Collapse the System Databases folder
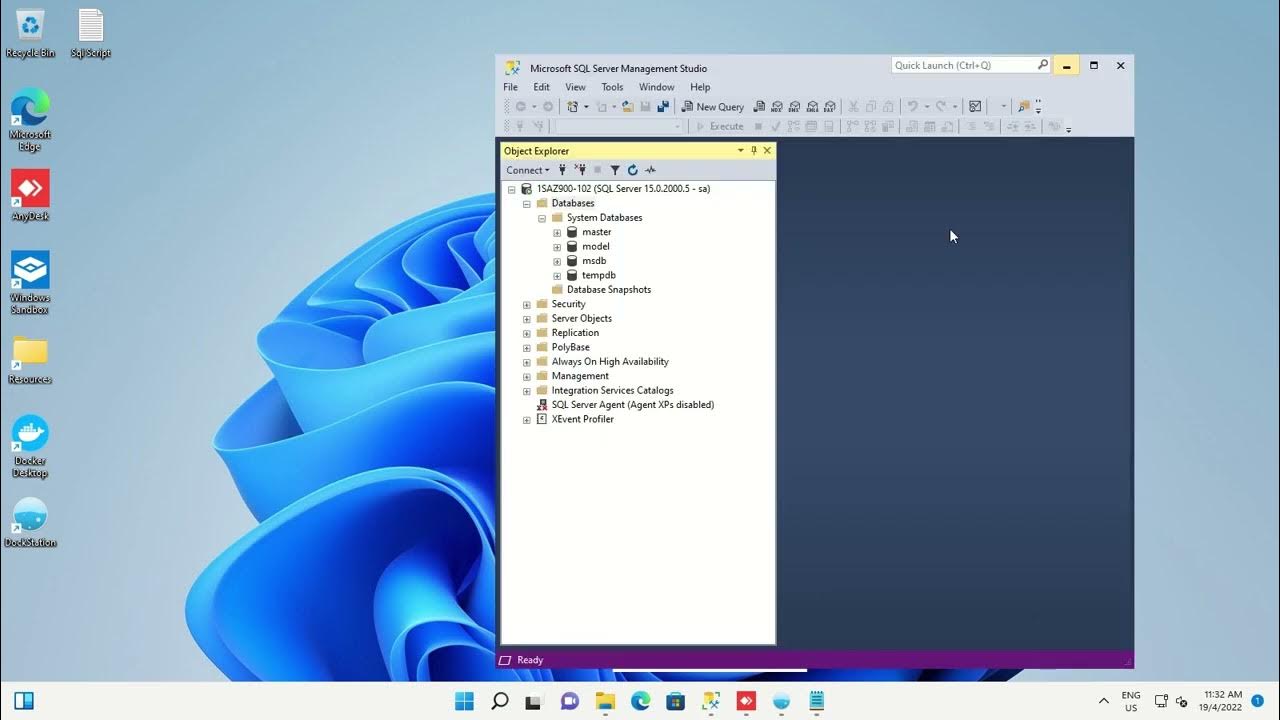The height and width of the screenshot is (720, 1280). click(x=542, y=218)
